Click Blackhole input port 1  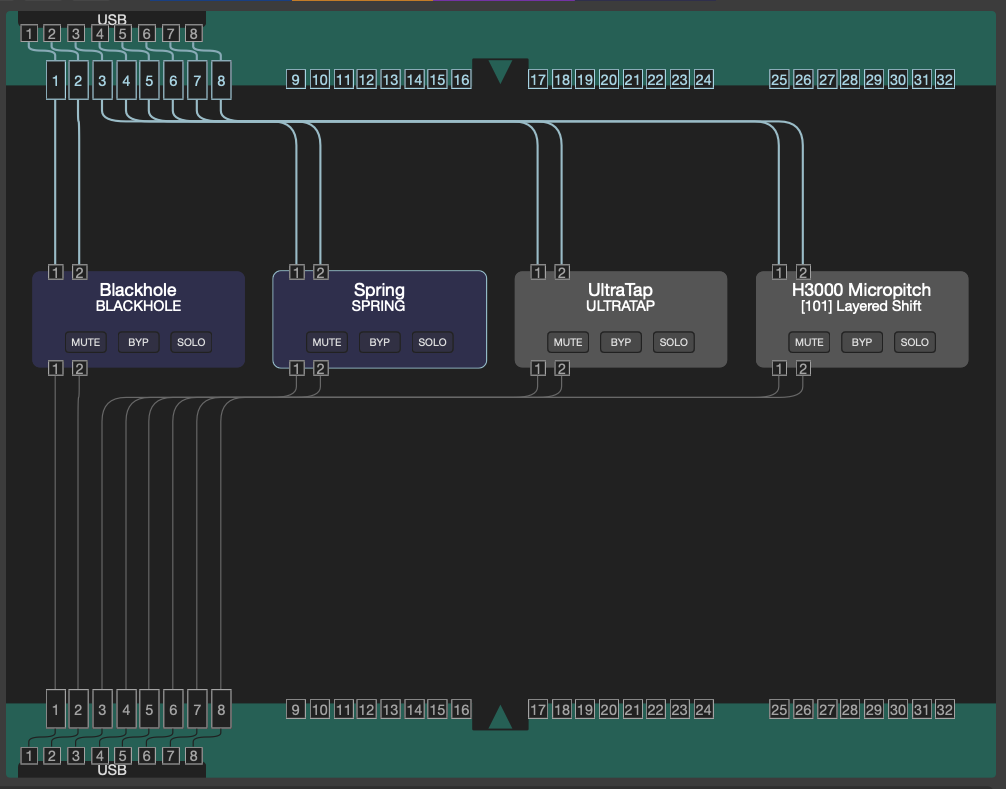56,272
